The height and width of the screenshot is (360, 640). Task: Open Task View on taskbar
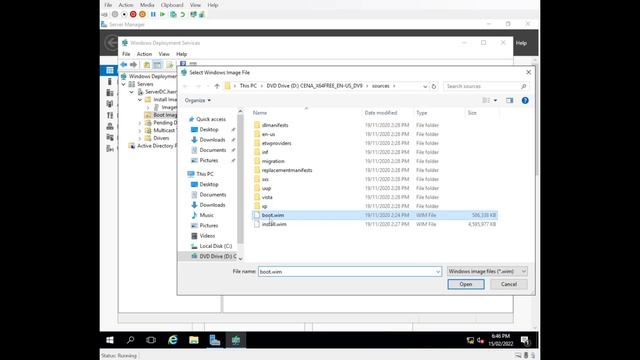151,340
